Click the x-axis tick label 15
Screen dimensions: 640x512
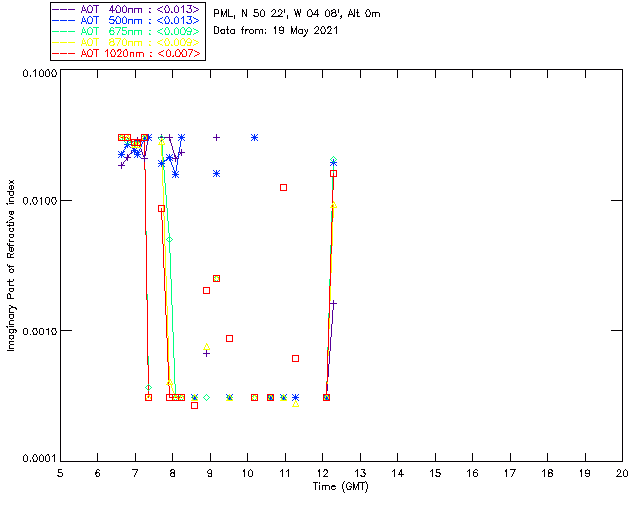(435, 473)
